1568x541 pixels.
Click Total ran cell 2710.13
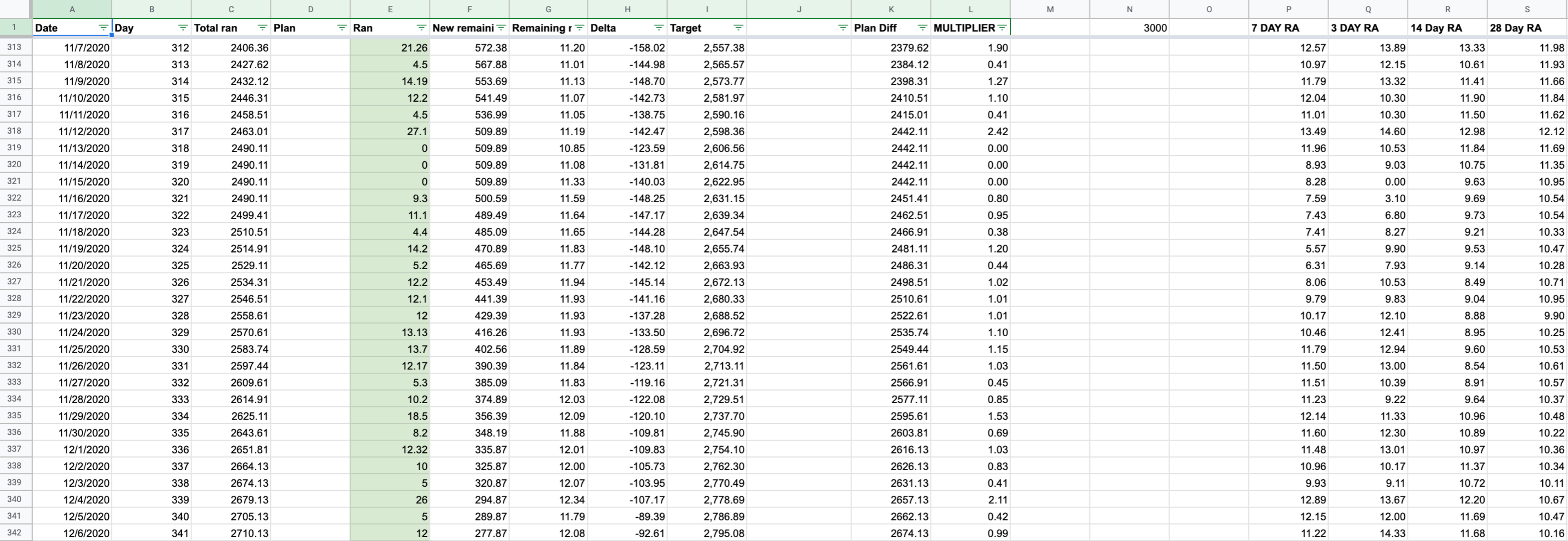coord(231,533)
